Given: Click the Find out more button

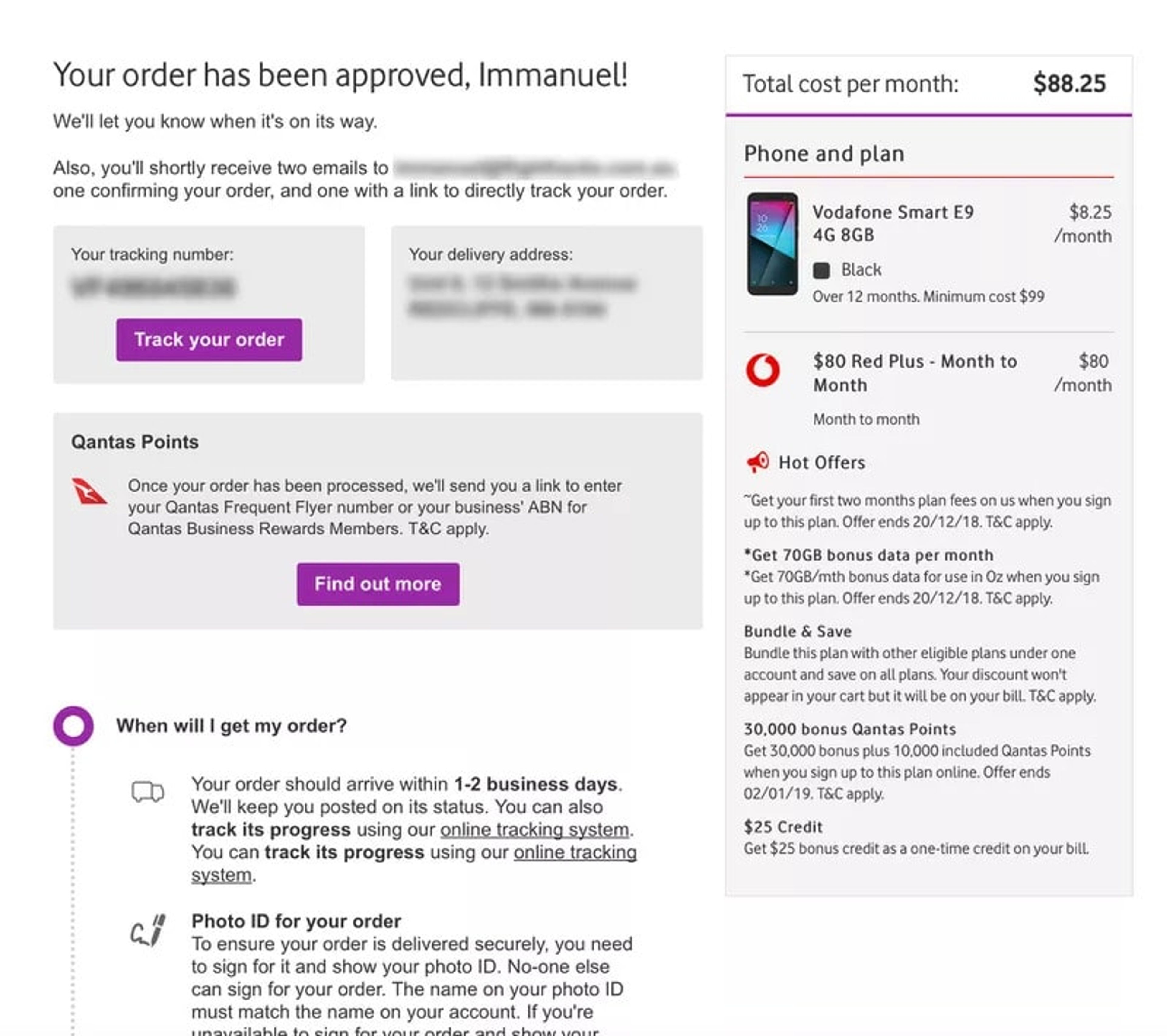Looking at the screenshot, I should (x=377, y=584).
